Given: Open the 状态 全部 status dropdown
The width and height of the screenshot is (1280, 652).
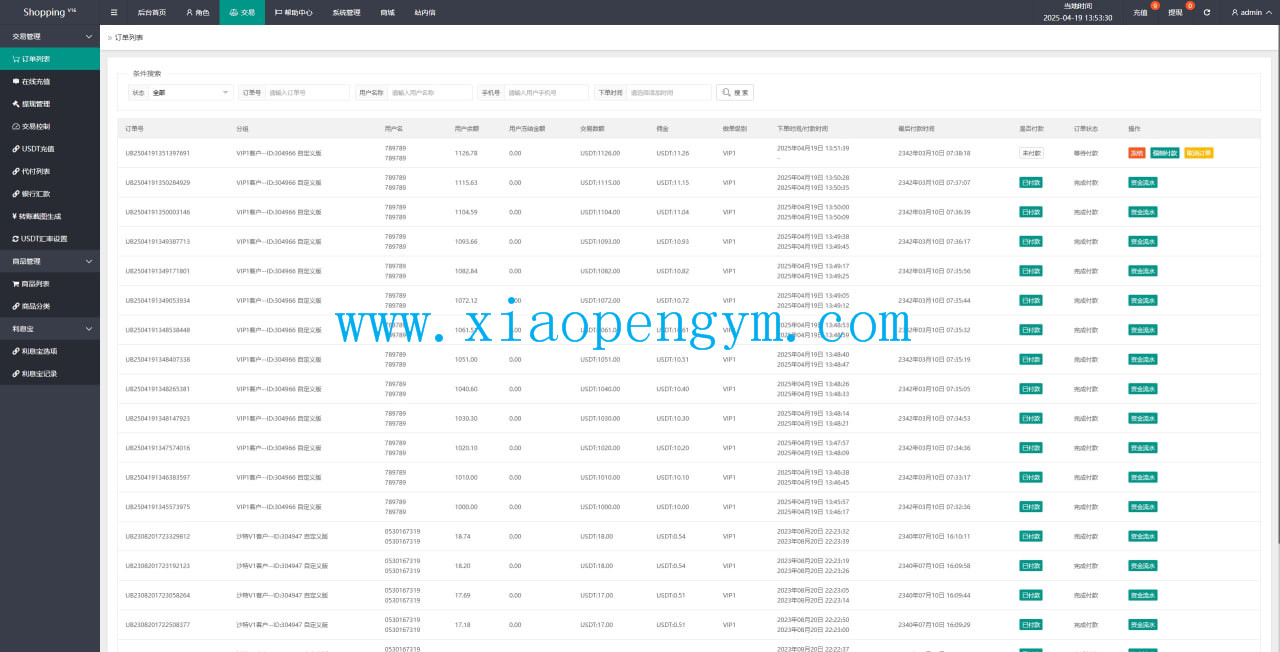Looking at the screenshot, I should point(190,92).
